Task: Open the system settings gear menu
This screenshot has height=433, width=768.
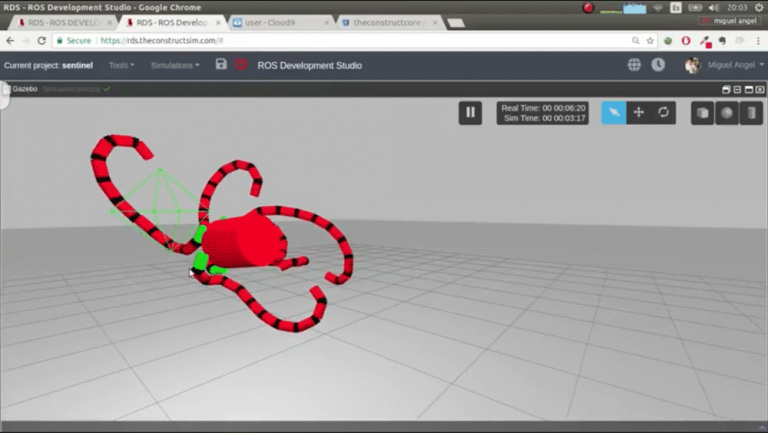Action: [759, 8]
